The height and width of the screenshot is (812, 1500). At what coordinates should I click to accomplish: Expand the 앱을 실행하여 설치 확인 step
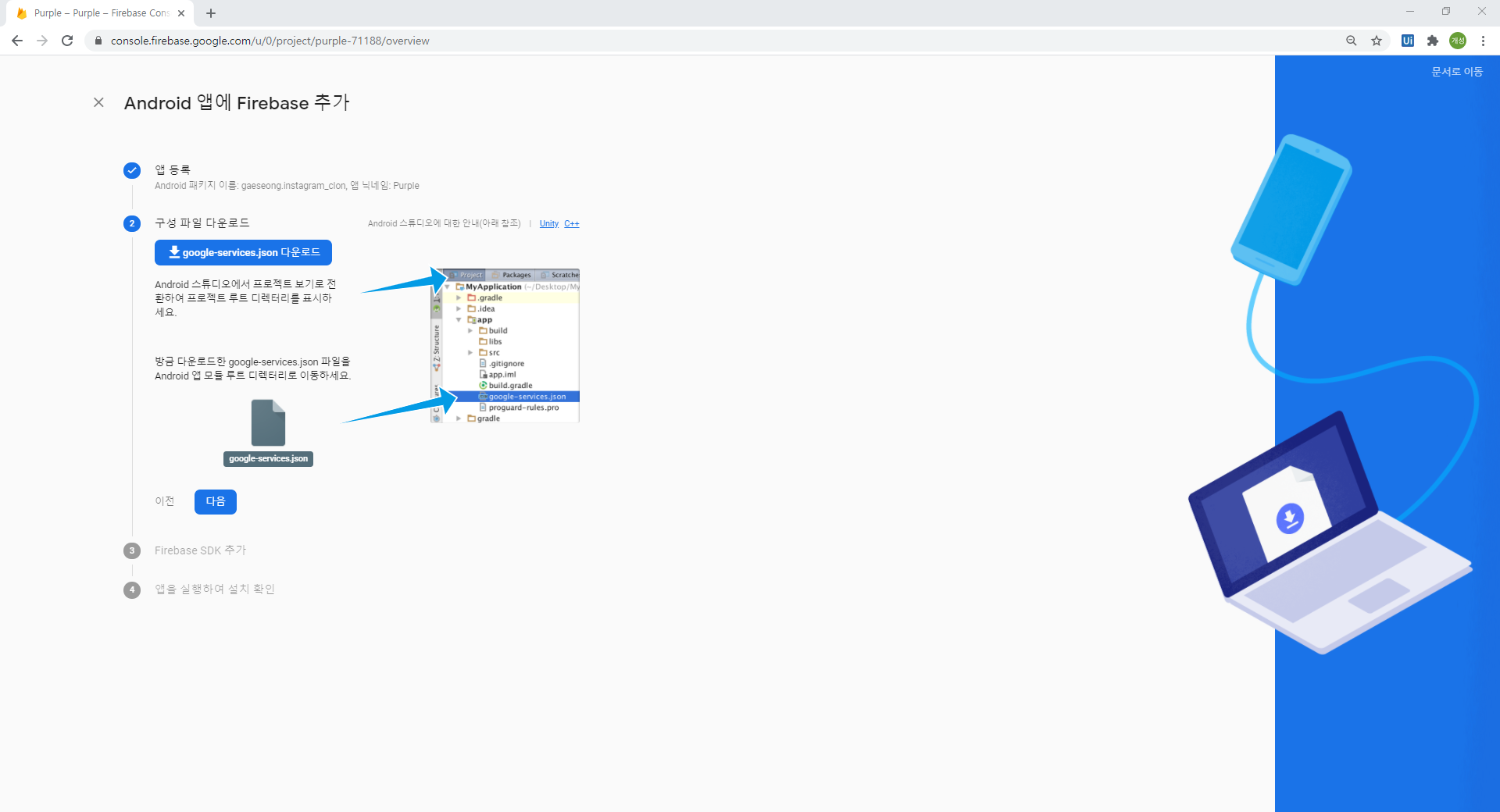pyautogui.click(x=215, y=589)
